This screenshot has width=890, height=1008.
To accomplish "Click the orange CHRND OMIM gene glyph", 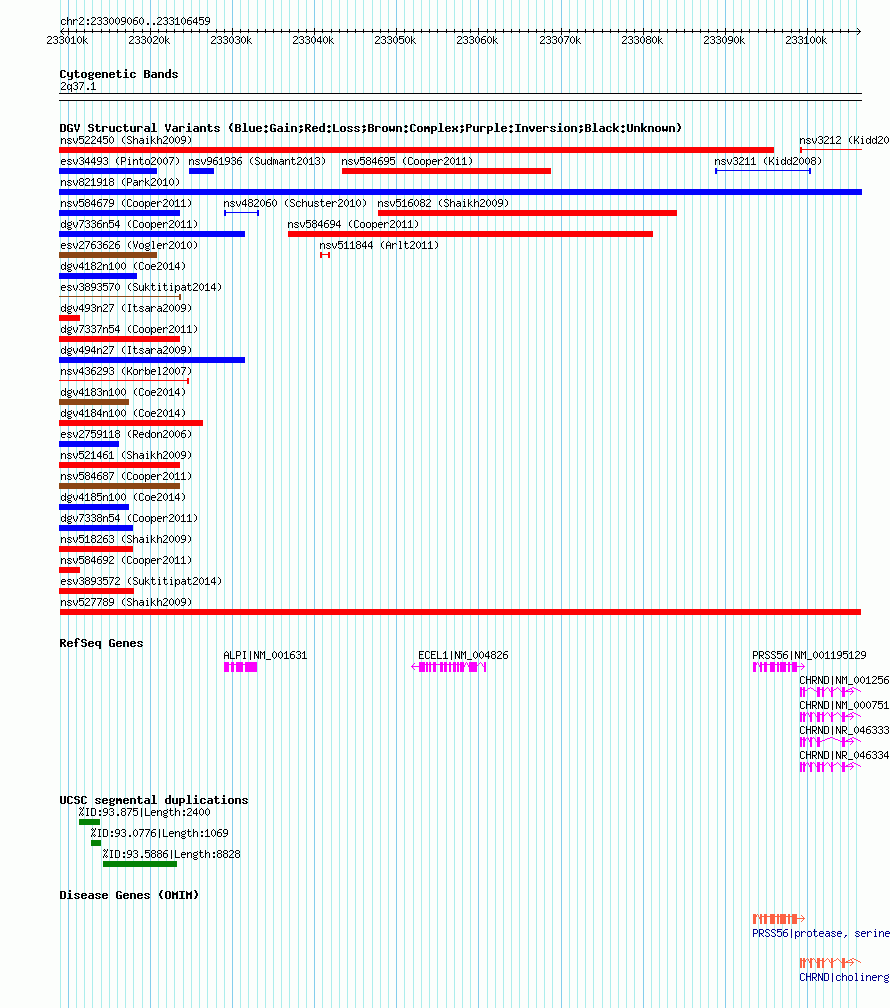I will tap(830, 963).
